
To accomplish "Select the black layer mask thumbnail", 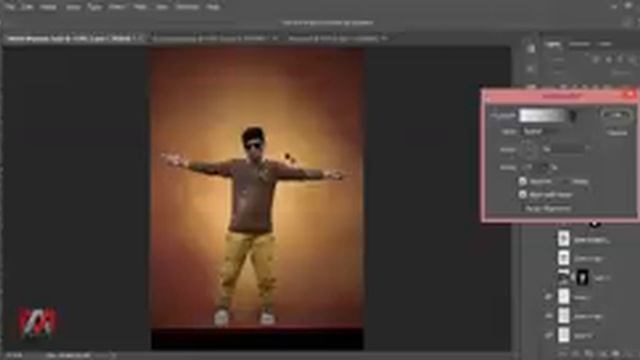I will click(582, 278).
